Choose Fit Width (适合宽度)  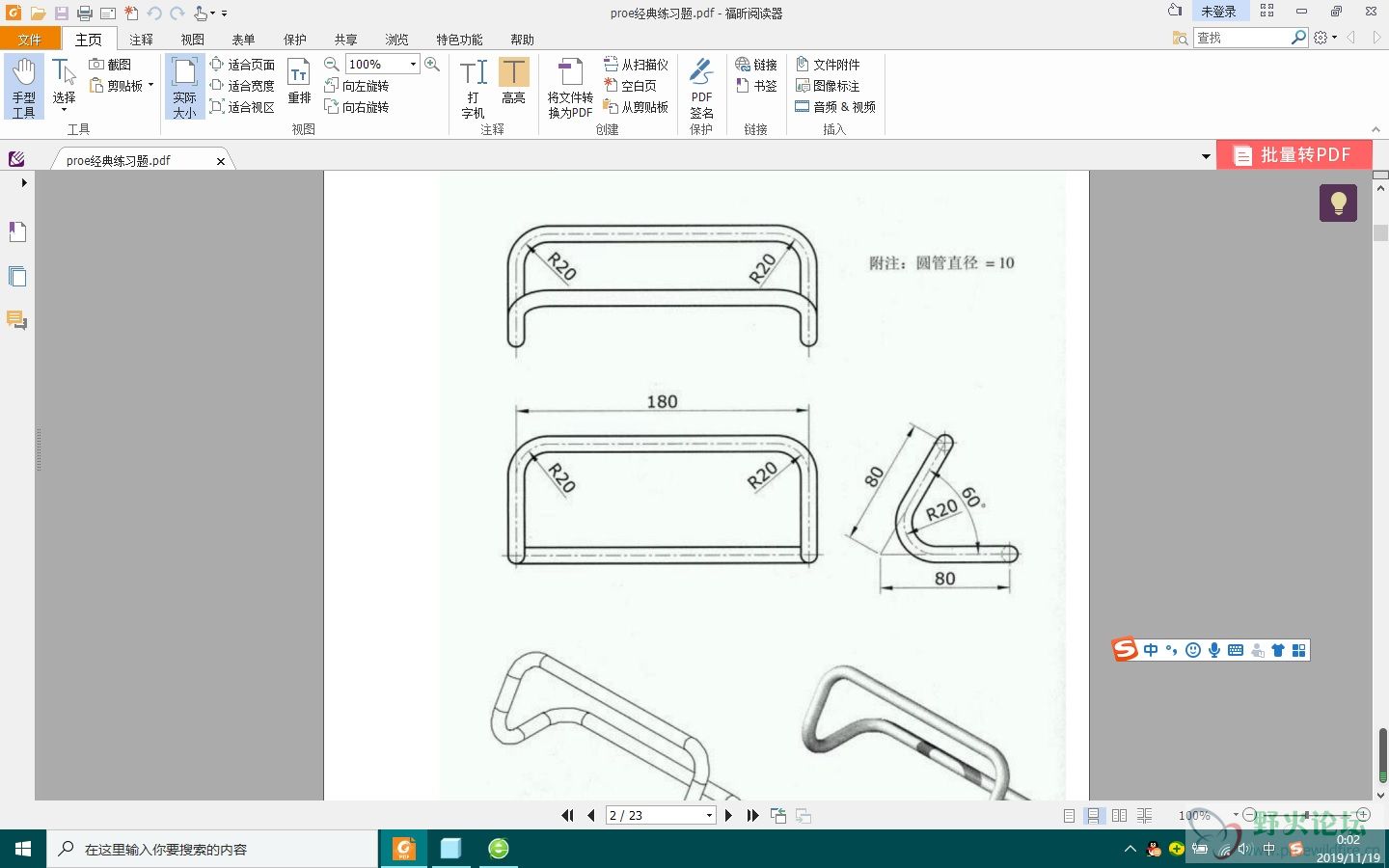point(242,86)
